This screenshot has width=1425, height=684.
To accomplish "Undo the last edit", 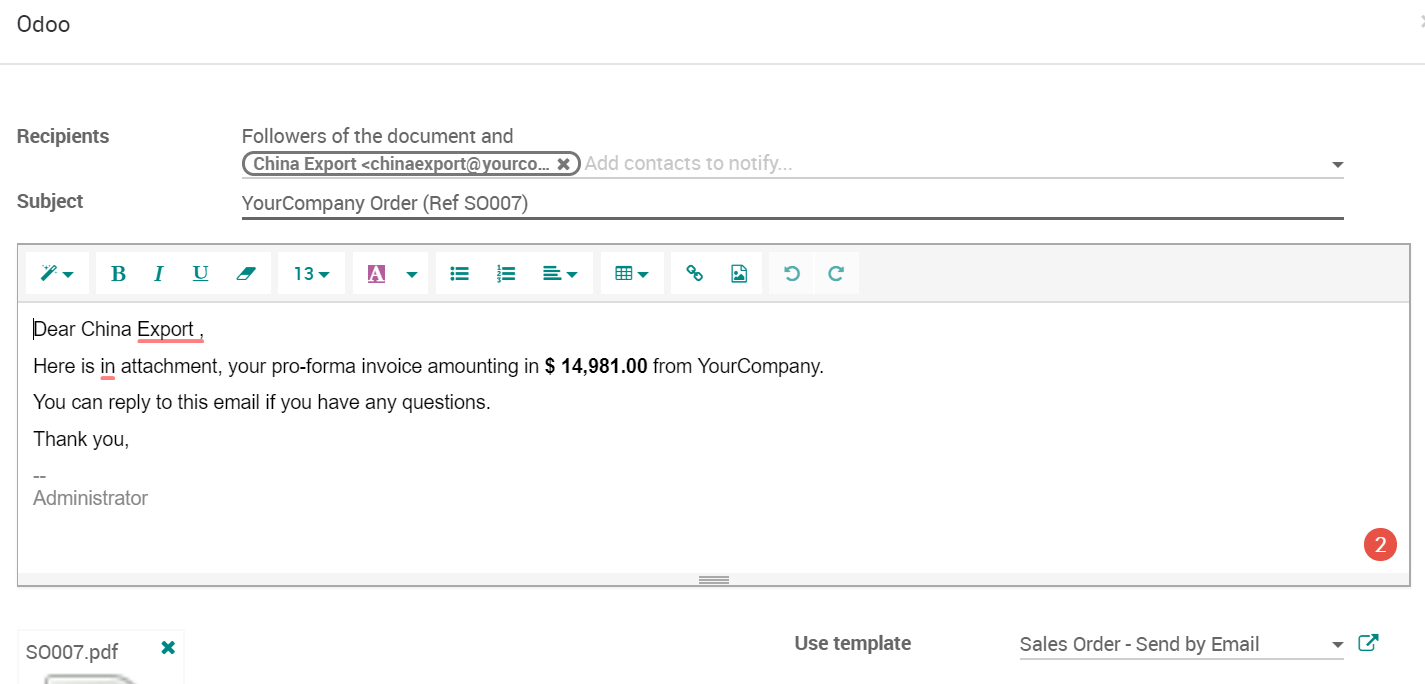I will [792, 274].
